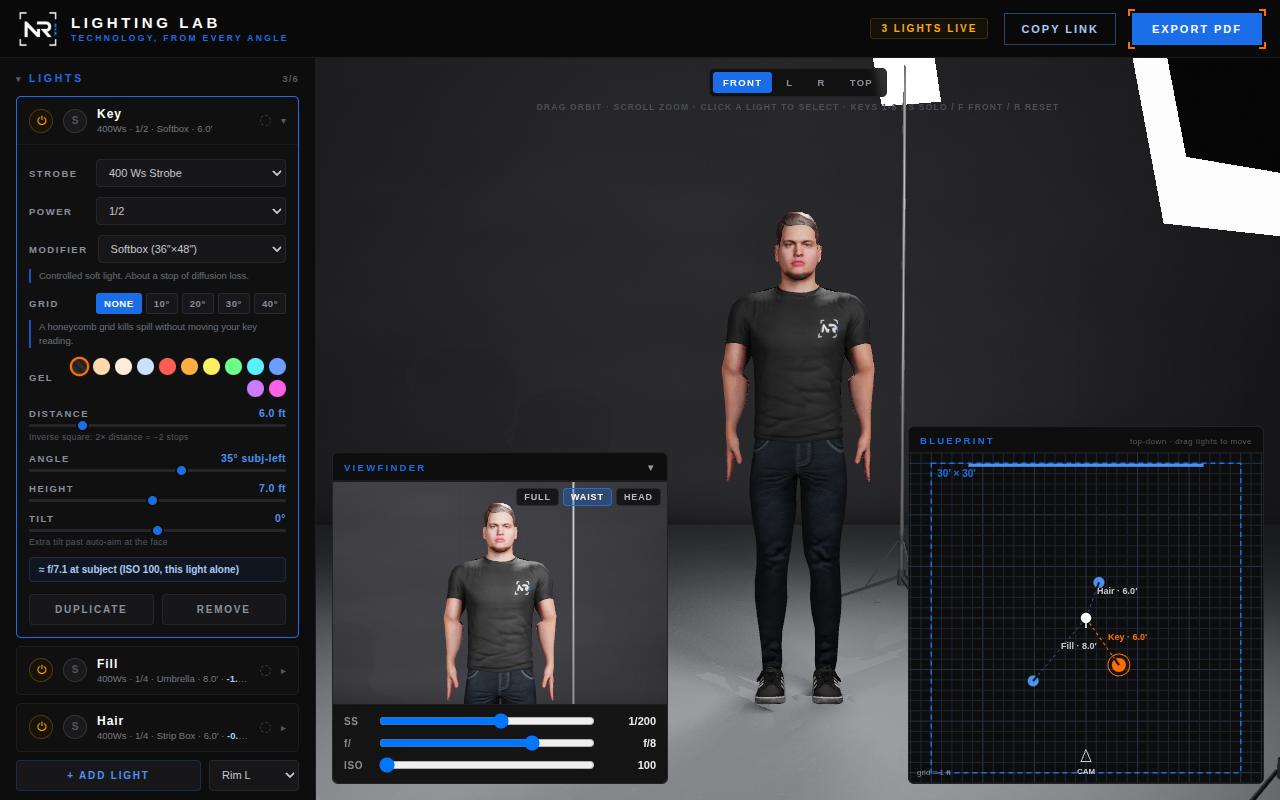The height and width of the screenshot is (800, 1280).
Task: Select the Hair light marker in Blueprint
Action: pos(1099,582)
